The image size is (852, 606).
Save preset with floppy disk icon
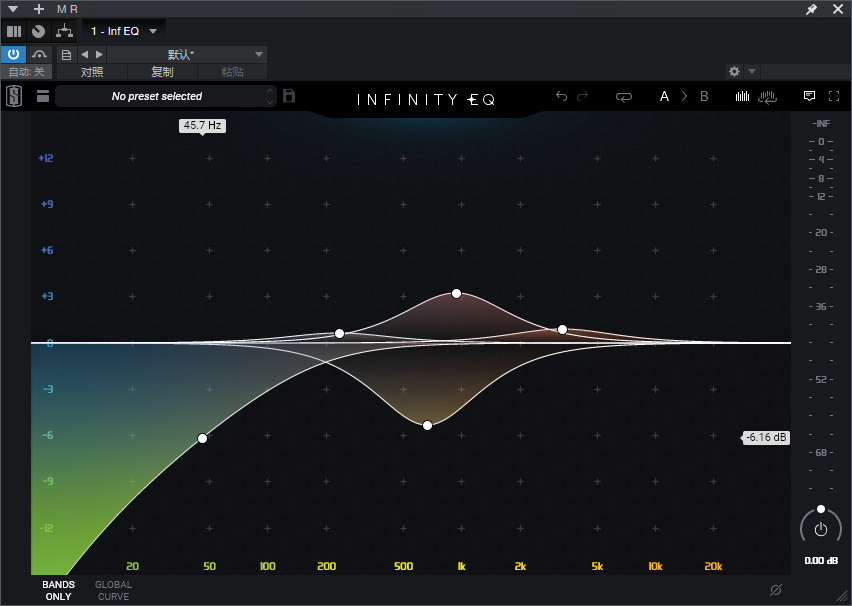pyautogui.click(x=289, y=96)
